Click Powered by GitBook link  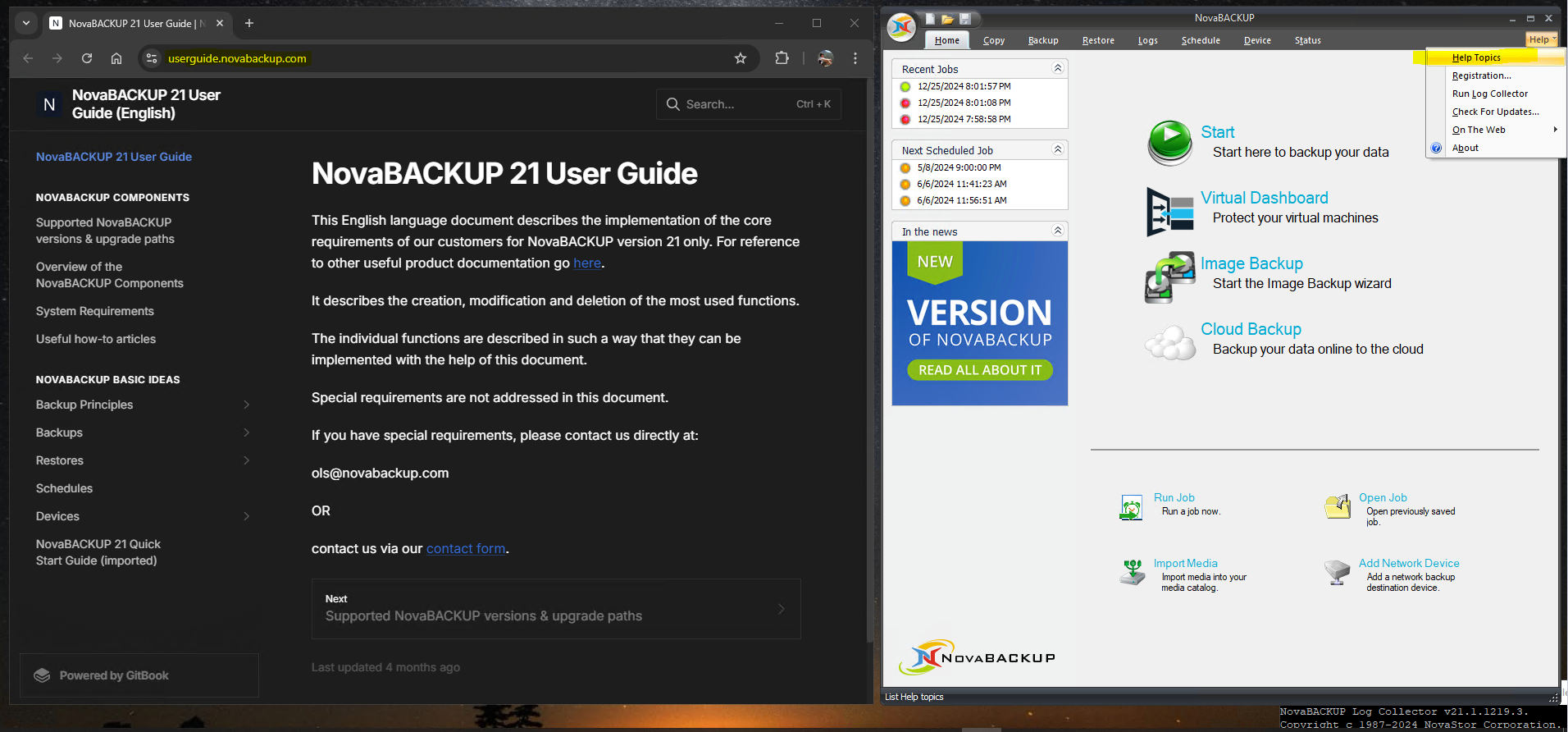(139, 675)
